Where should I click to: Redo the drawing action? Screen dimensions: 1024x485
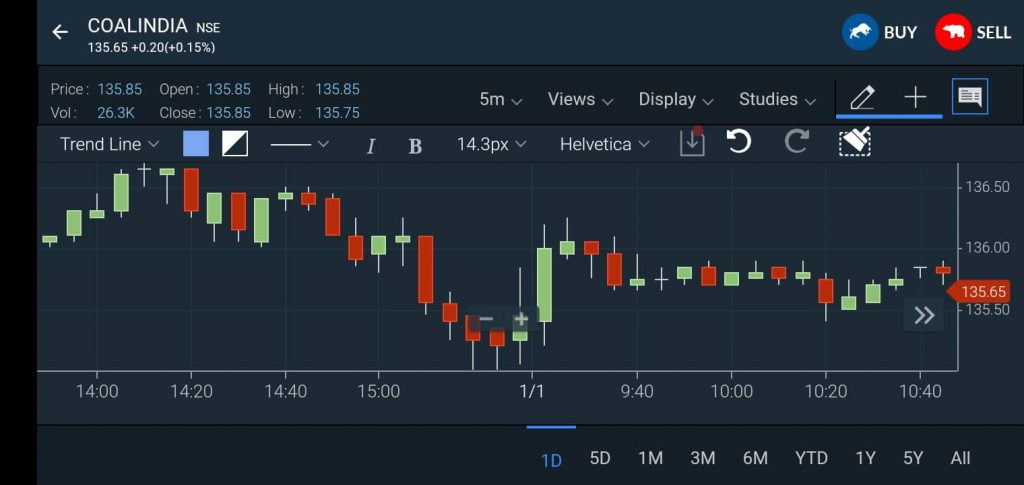point(797,141)
